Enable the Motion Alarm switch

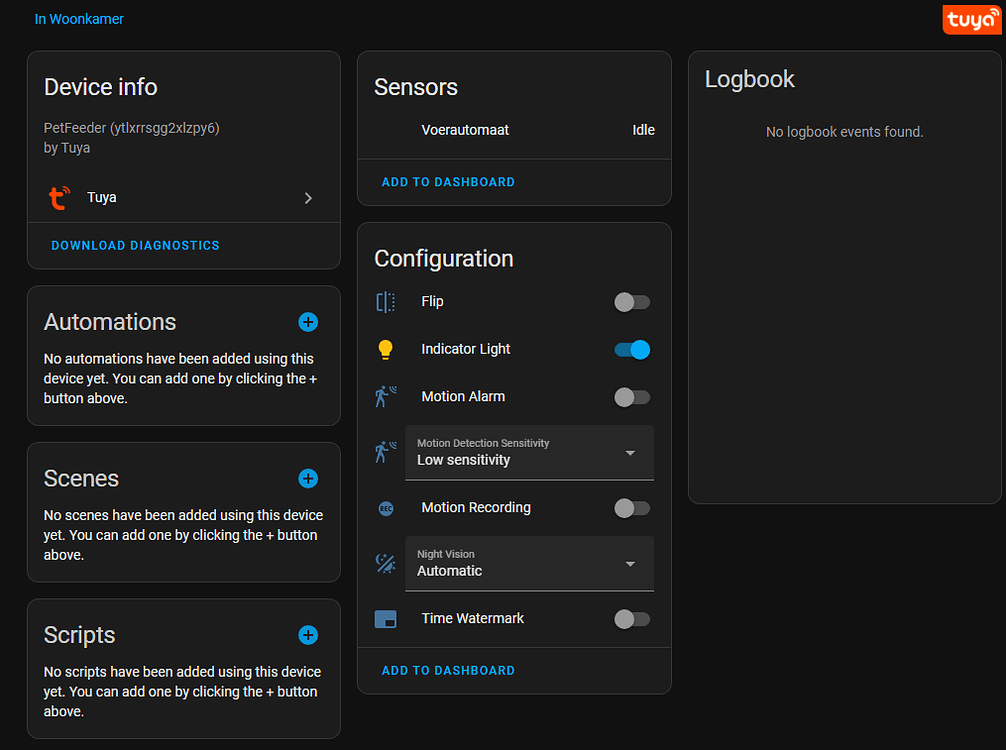click(632, 397)
